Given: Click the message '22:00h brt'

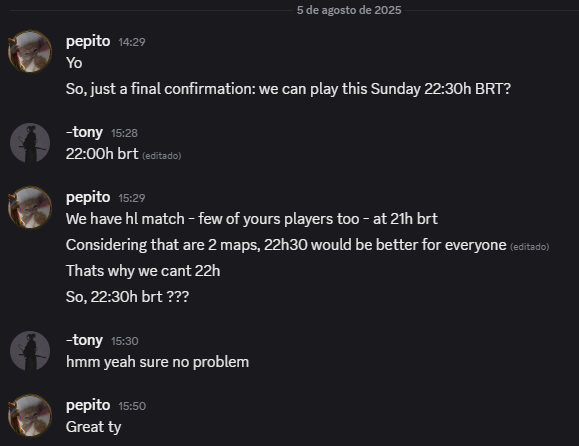Looking at the screenshot, I should click(x=102, y=154).
